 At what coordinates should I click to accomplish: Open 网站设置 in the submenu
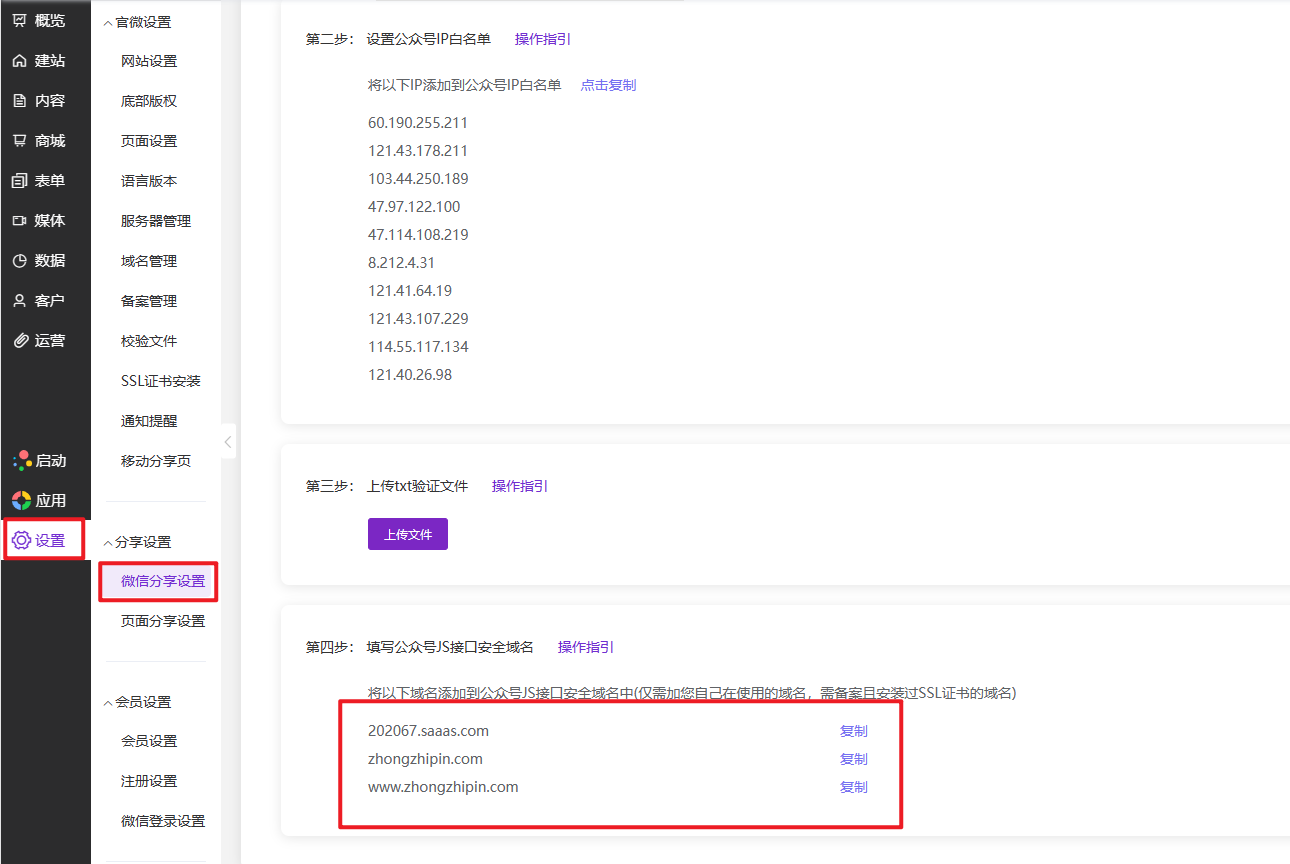(x=149, y=61)
